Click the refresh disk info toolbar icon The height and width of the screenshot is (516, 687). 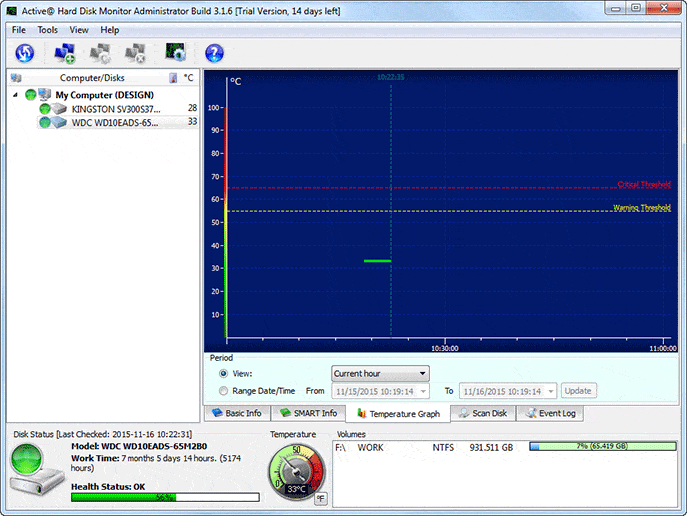[25, 53]
